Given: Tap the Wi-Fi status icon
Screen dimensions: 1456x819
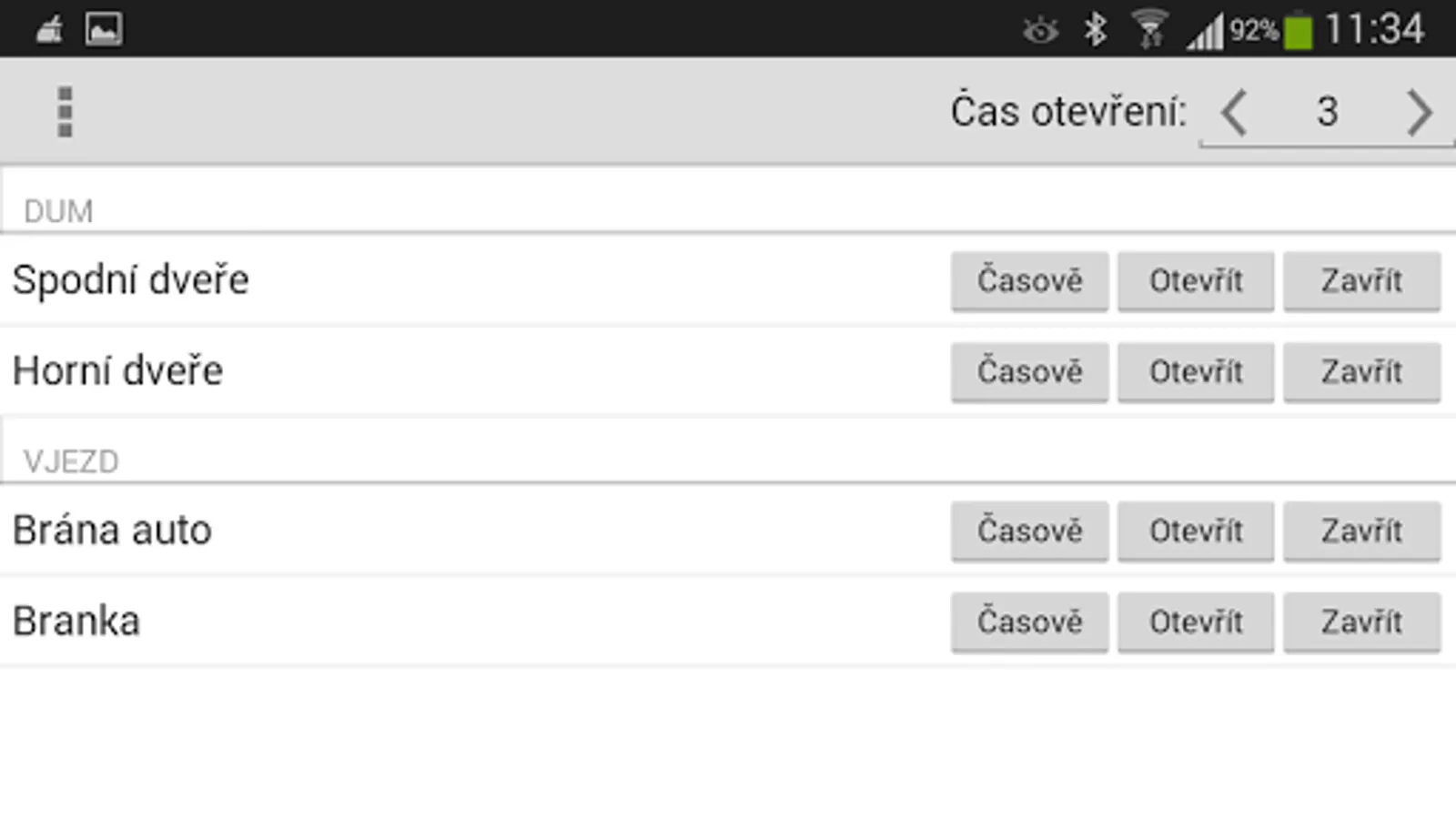Looking at the screenshot, I should click(1150, 30).
